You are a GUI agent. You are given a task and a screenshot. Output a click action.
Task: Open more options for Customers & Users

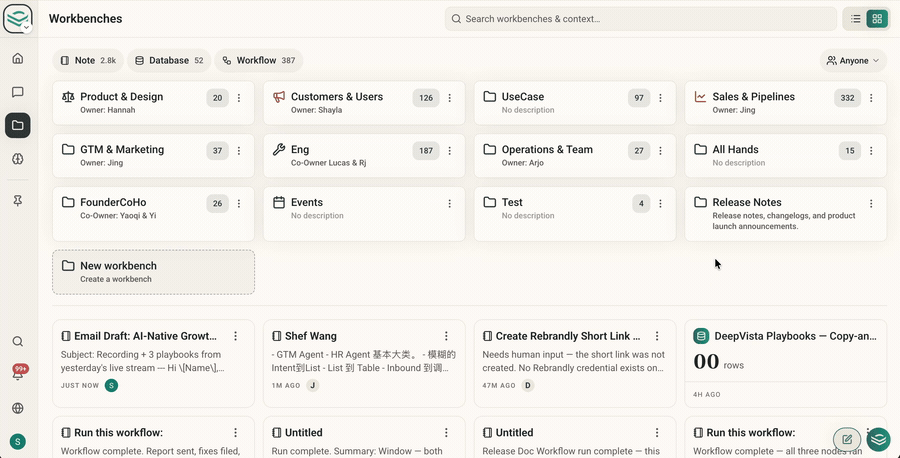click(450, 98)
